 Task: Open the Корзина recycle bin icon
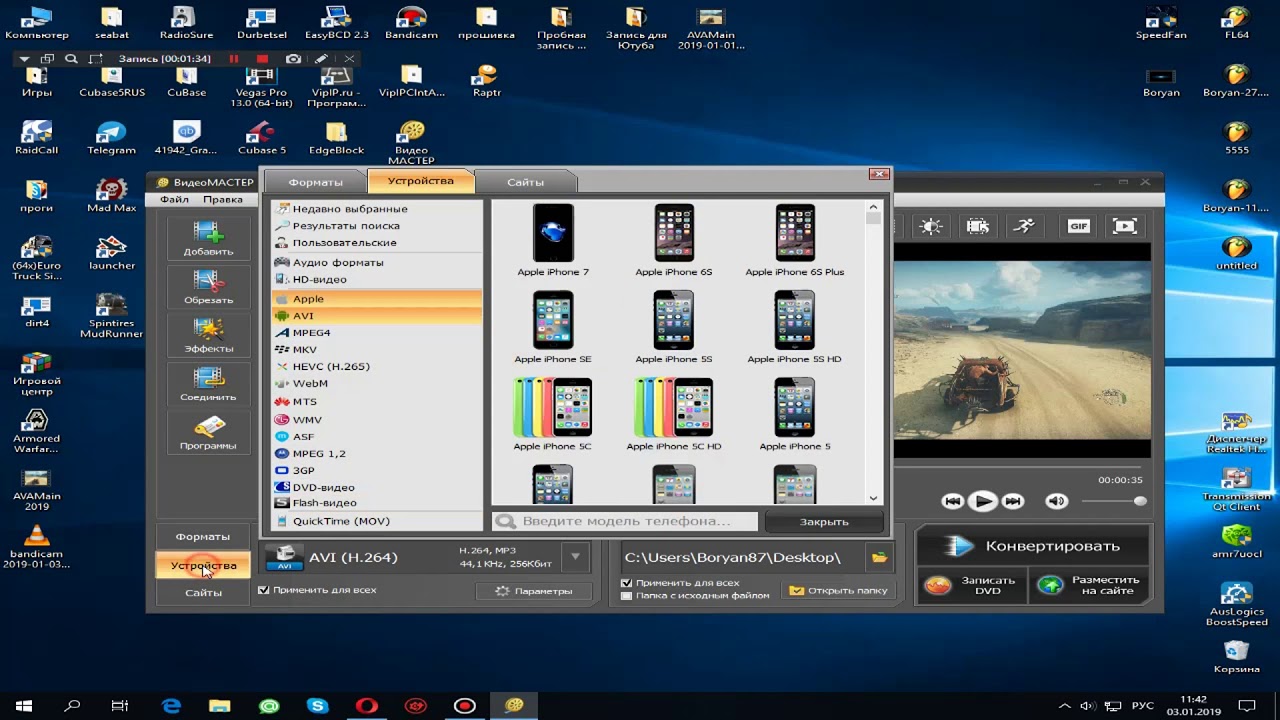pyautogui.click(x=1236, y=656)
